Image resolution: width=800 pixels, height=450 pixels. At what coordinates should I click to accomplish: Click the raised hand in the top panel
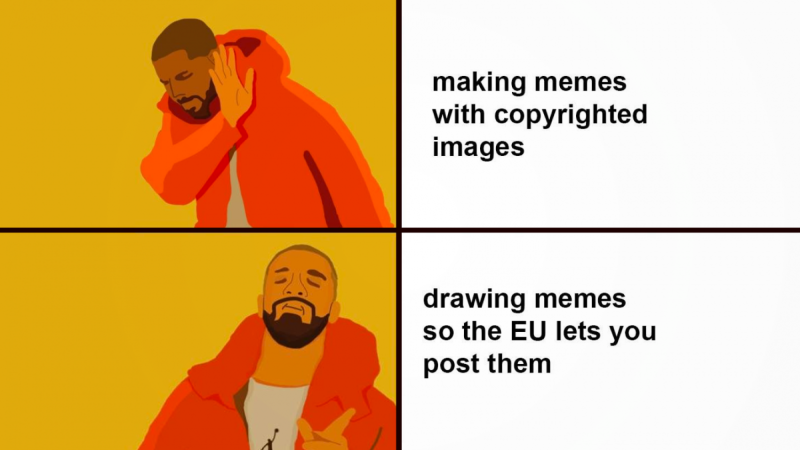(232, 84)
